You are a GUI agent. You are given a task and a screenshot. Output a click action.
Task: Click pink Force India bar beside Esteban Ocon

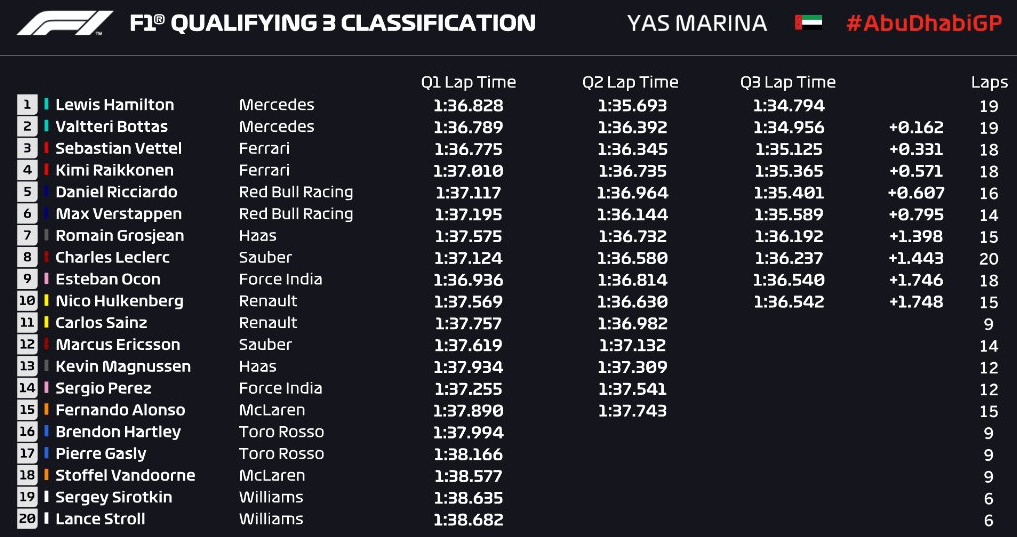pos(46,280)
